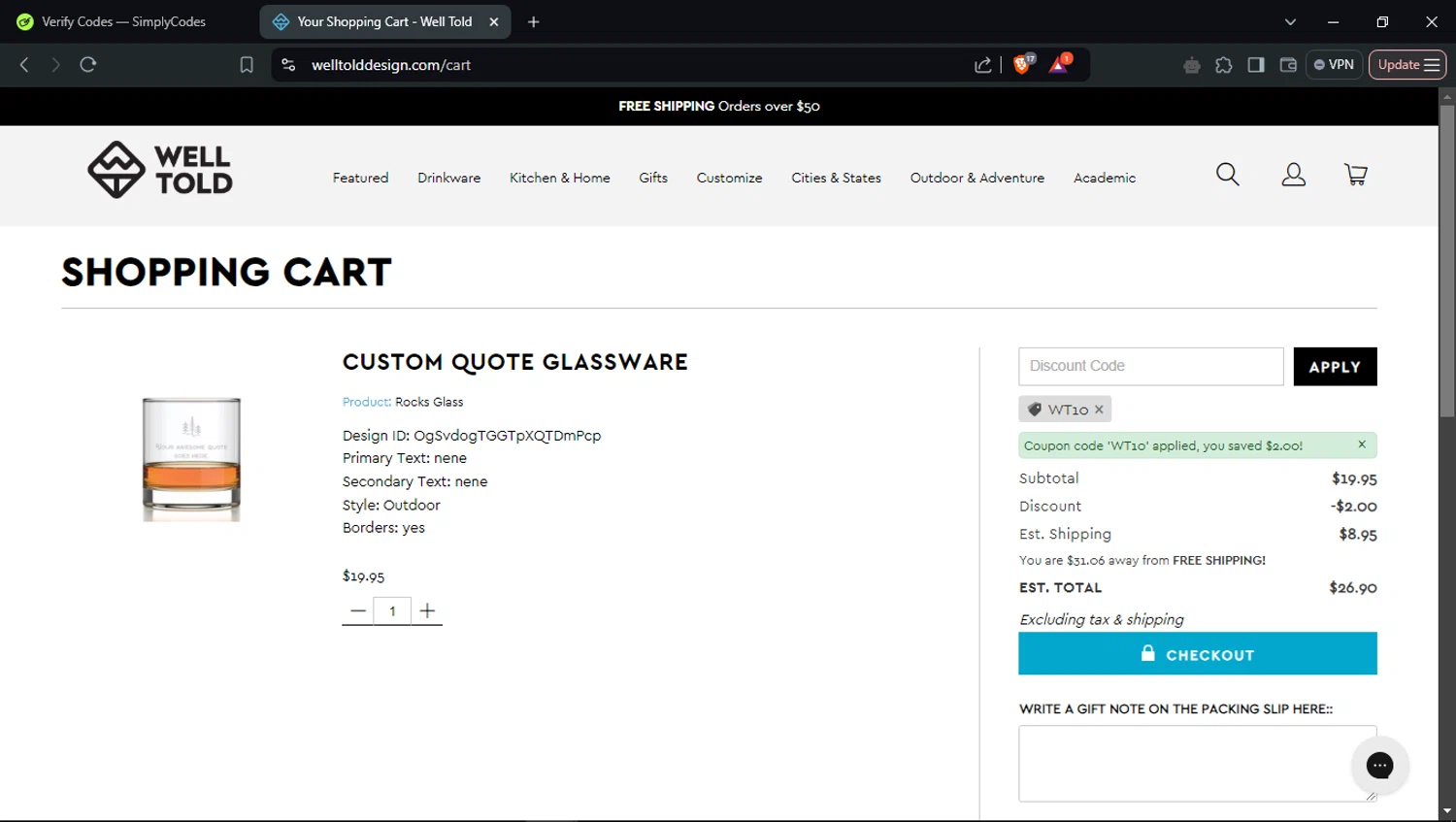The image size is (1456, 822).
Task: Switch to Verify Codes SimplyCodes tab
Action: click(x=124, y=21)
